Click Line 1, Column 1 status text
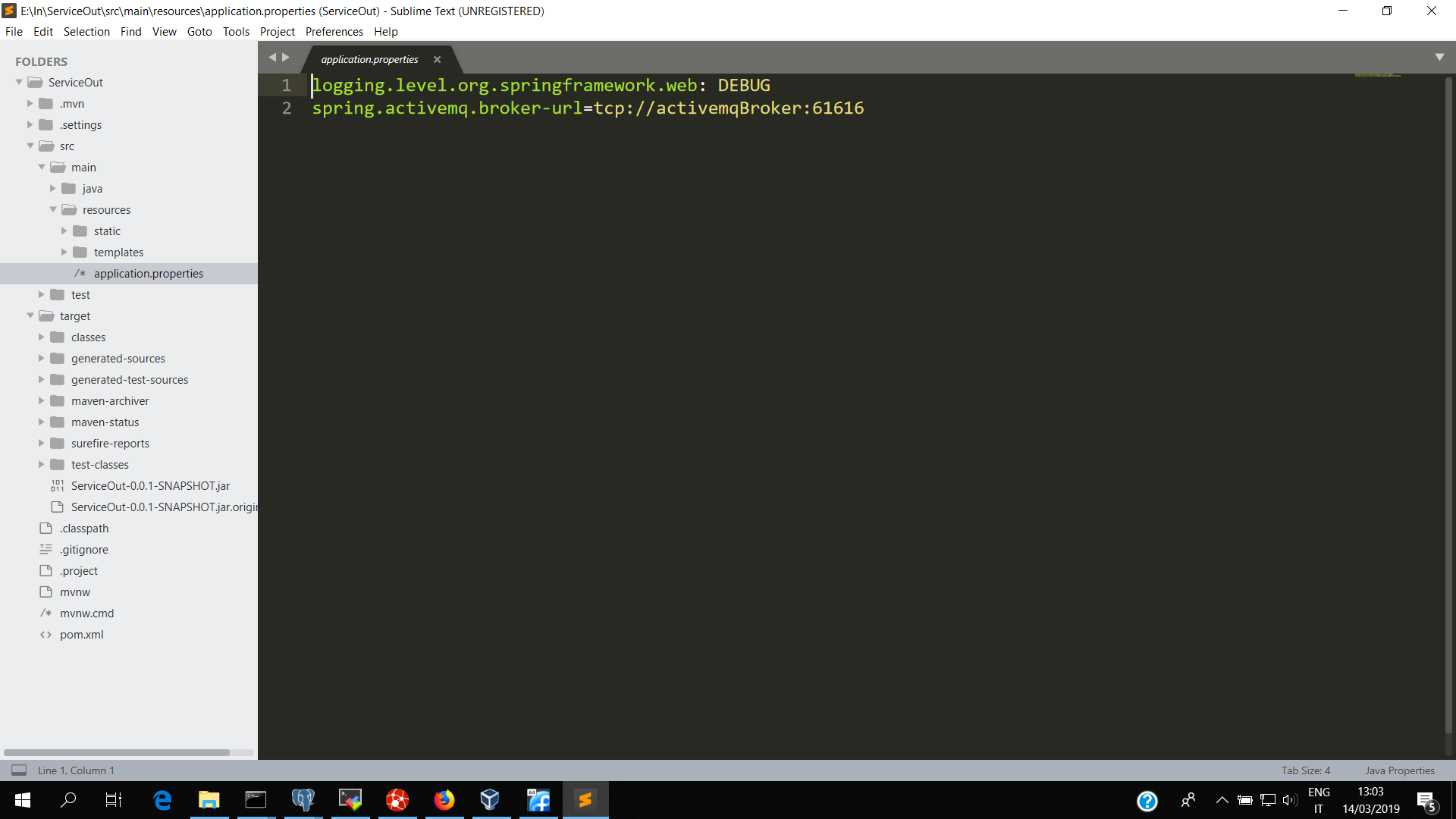This screenshot has width=1456, height=819. pos(76,770)
